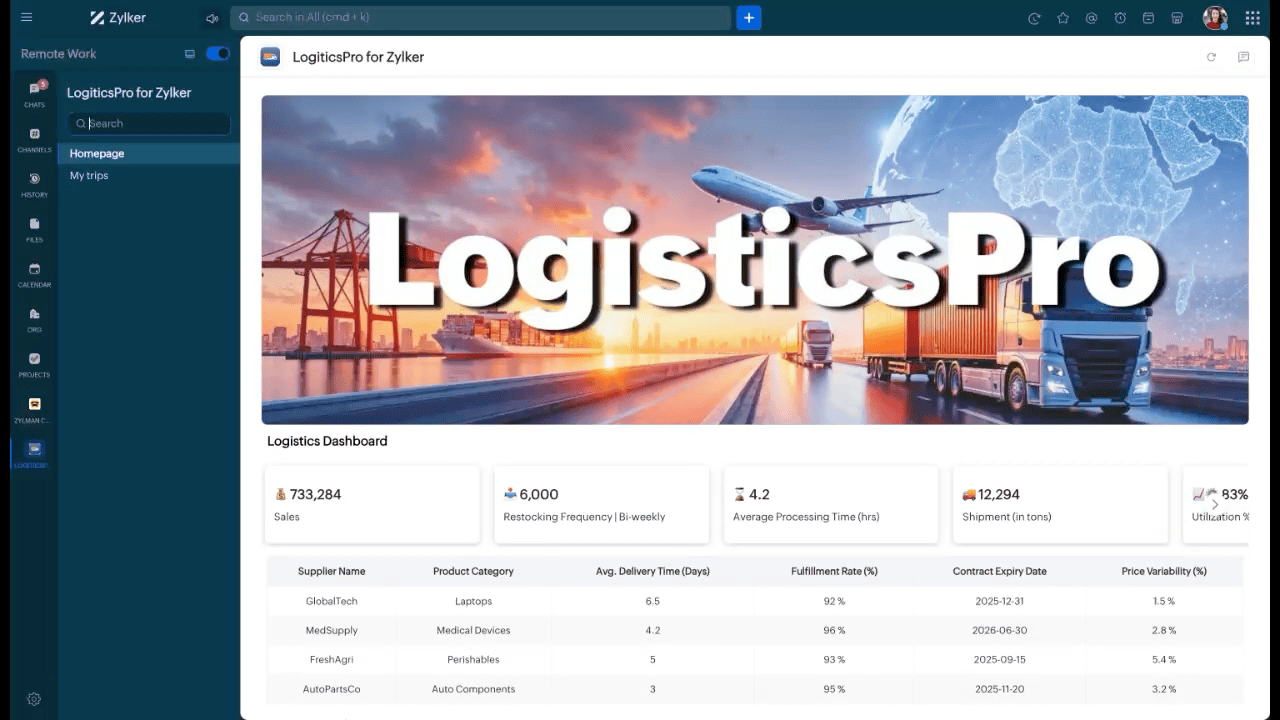Toggle the Remote Work switch

tap(218, 54)
